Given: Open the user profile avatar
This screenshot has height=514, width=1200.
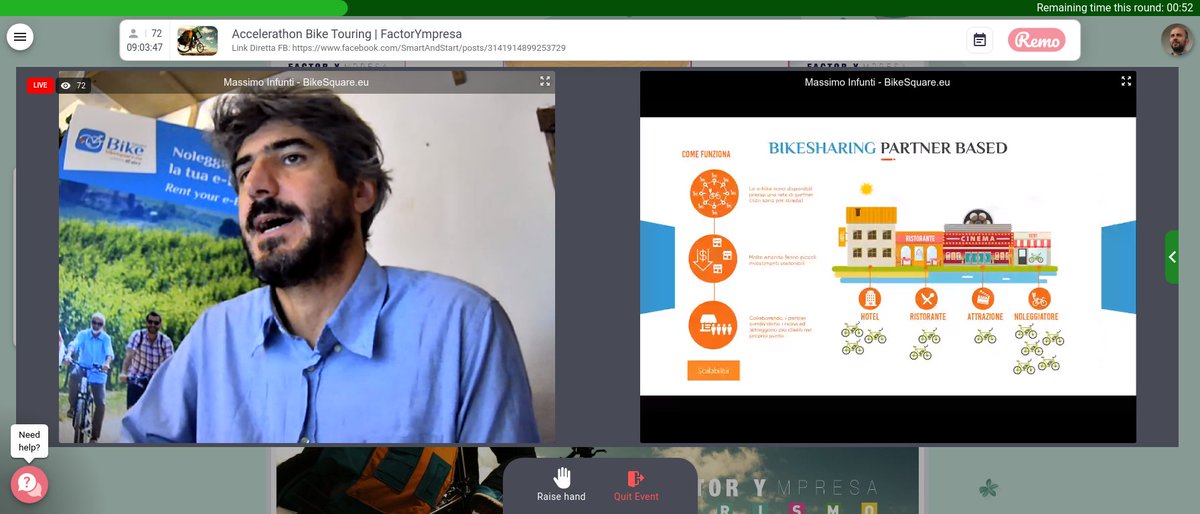Looking at the screenshot, I should point(1176,40).
